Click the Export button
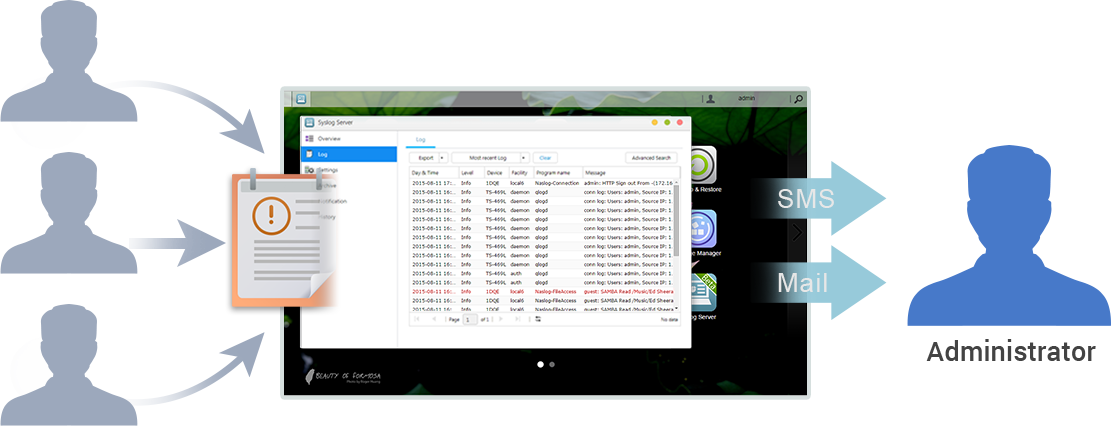 tap(426, 158)
